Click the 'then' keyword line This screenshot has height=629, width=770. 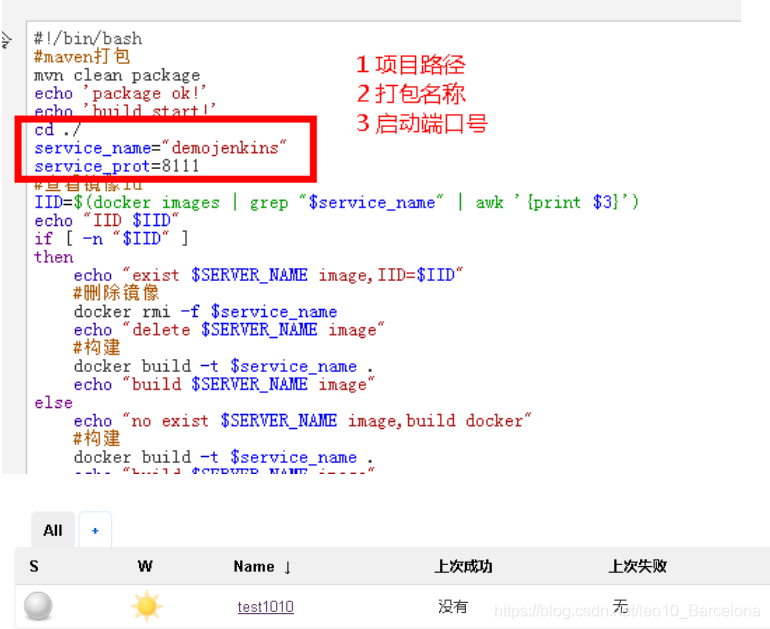[x=54, y=257]
